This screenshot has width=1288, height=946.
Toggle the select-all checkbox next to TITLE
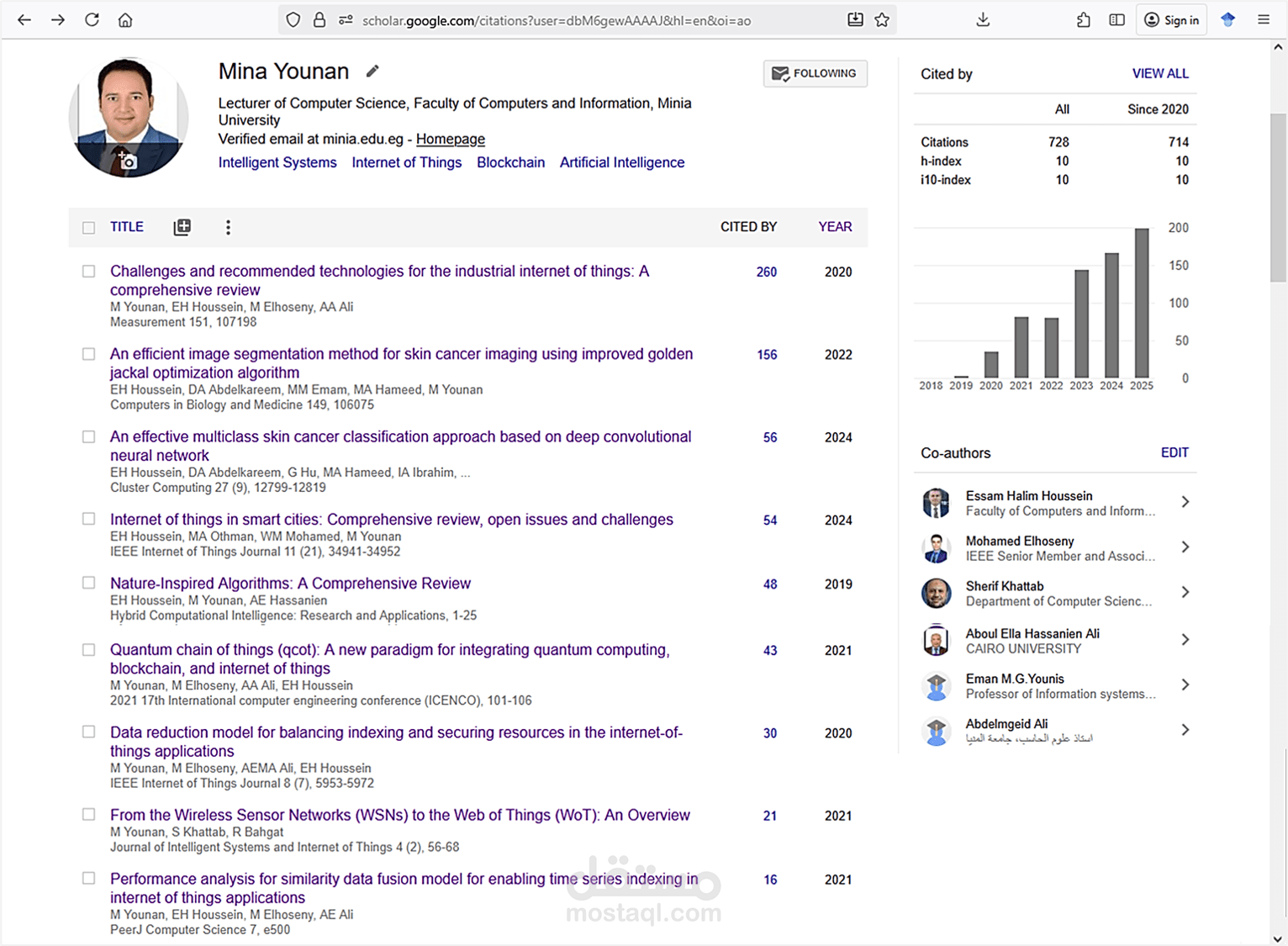tap(88, 227)
